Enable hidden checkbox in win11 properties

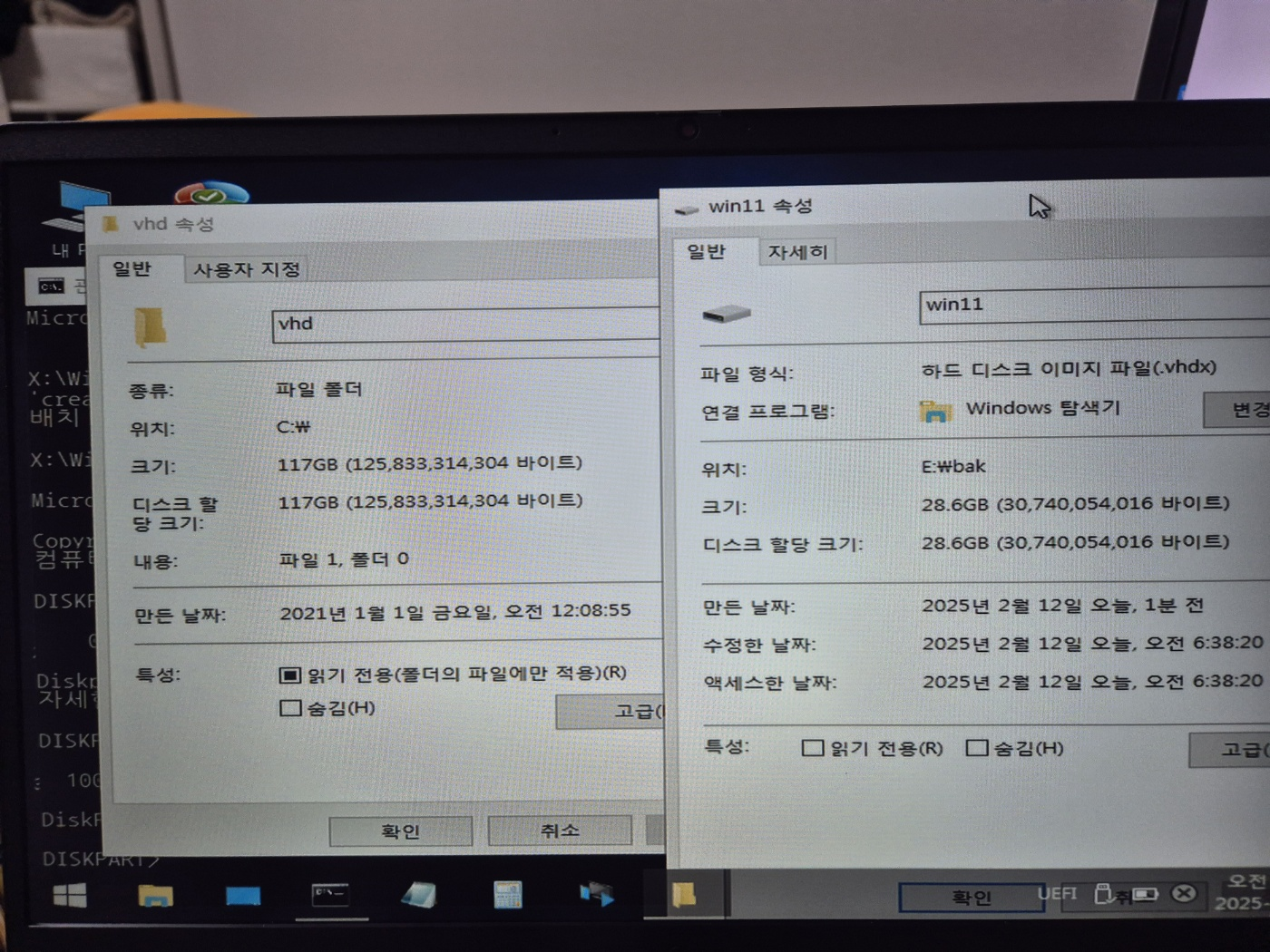977,748
